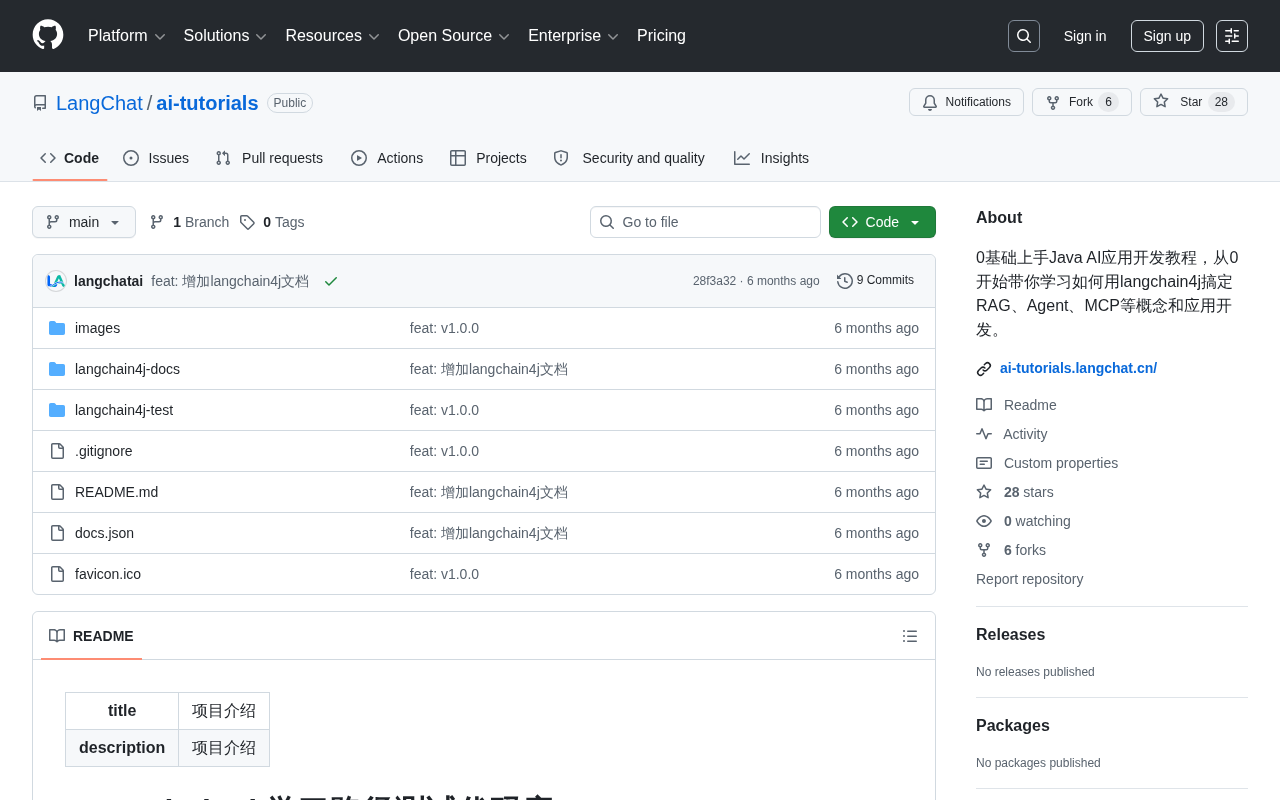
Task: Expand the Platform menu
Action: 127,36
